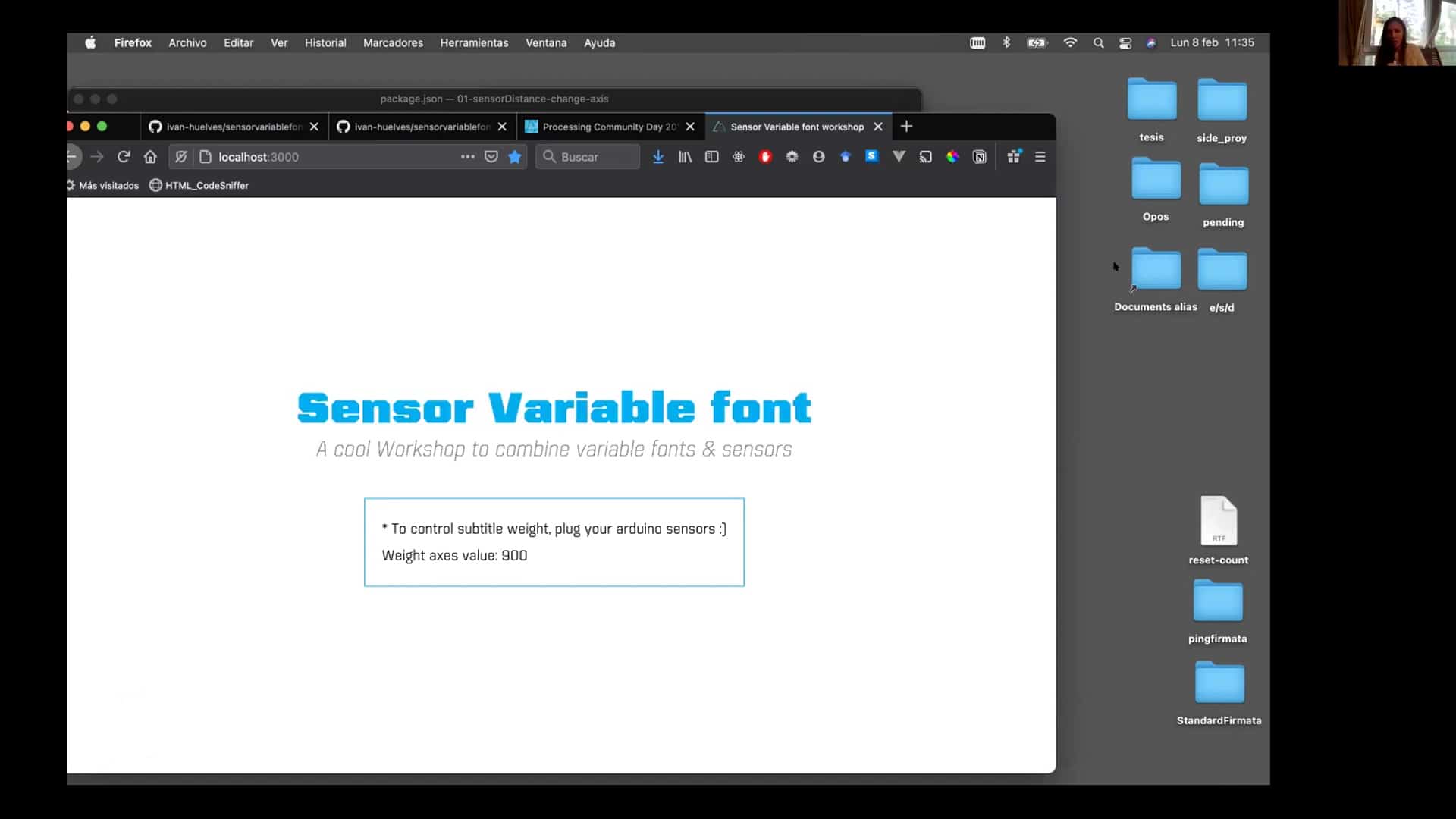Open the Firefox Library icon

(685, 156)
